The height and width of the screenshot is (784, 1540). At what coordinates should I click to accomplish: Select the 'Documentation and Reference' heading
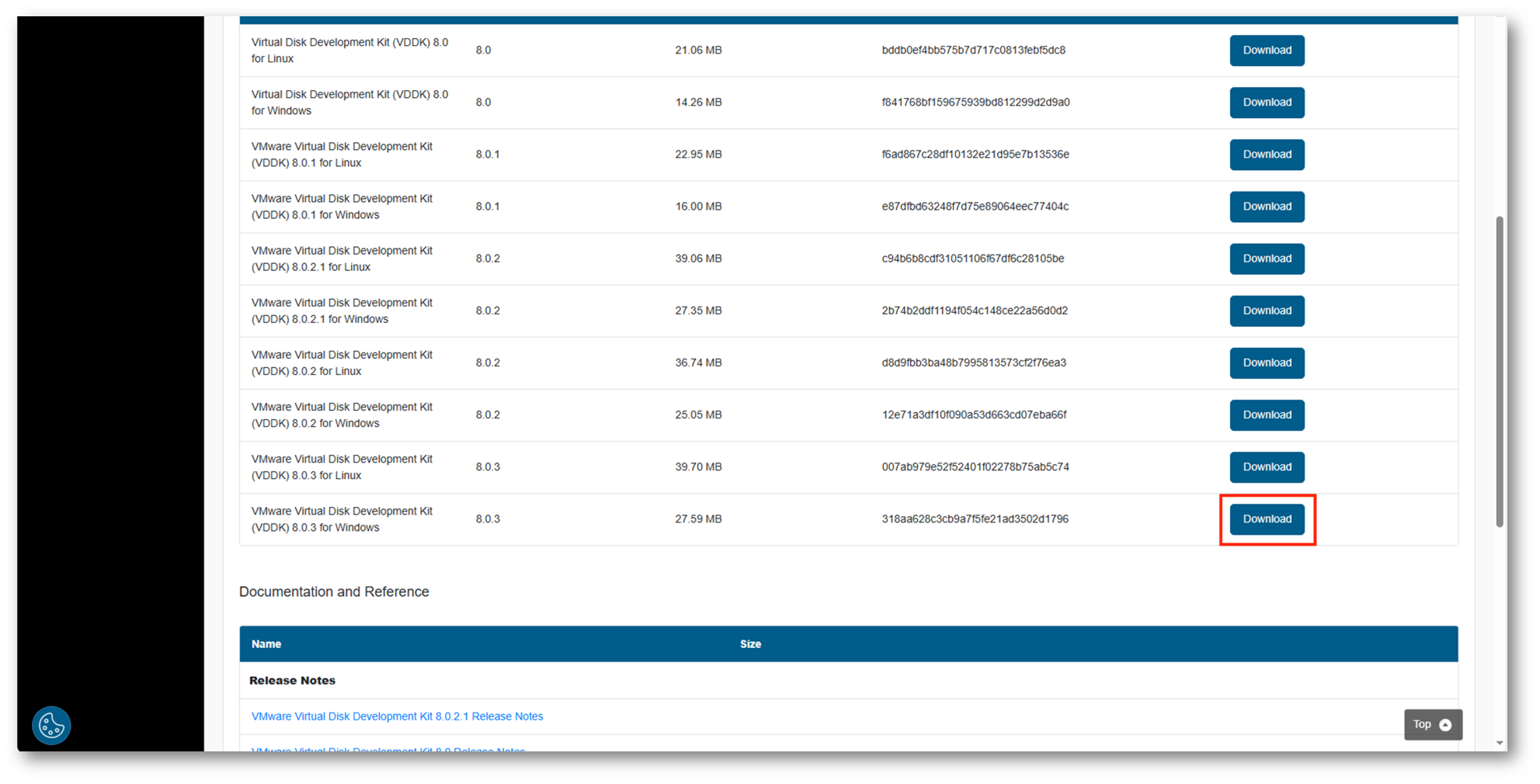(334, 591)
